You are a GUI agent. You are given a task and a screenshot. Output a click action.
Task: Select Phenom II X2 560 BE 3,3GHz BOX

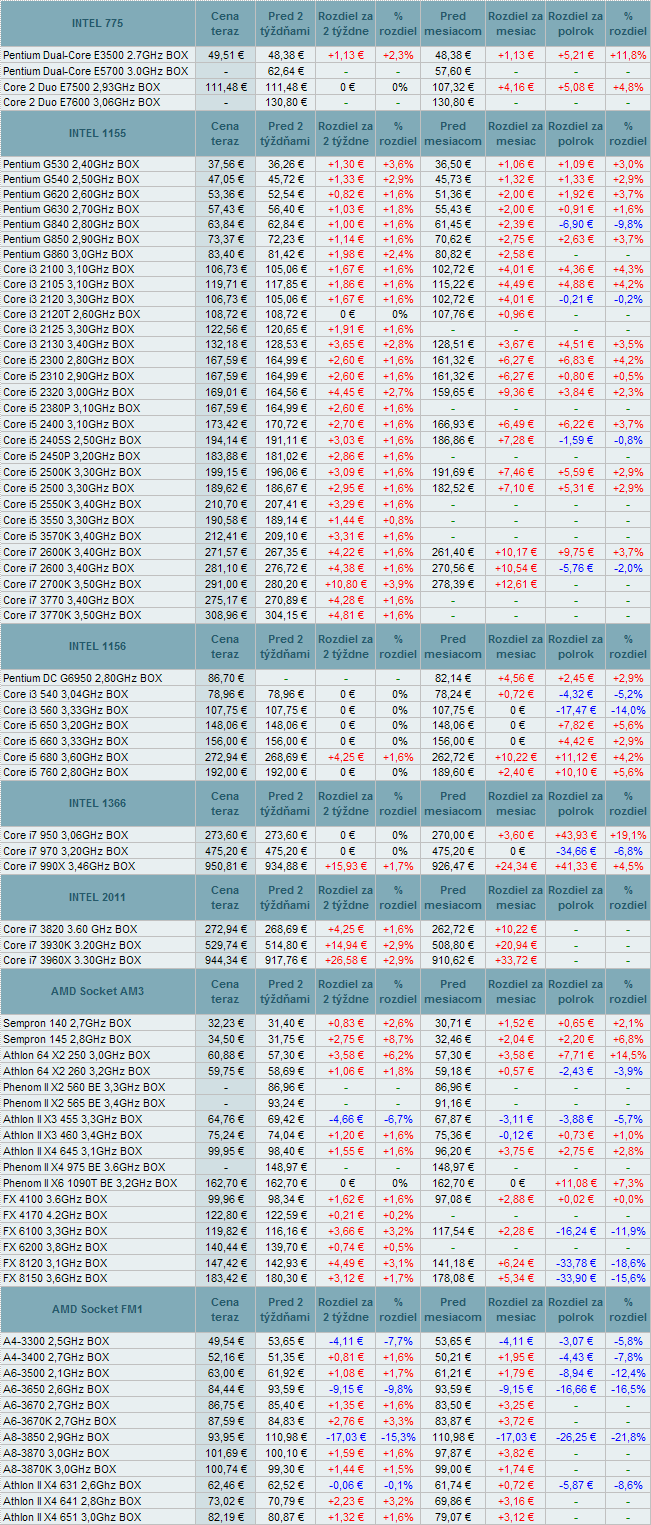click(84, 1086)
